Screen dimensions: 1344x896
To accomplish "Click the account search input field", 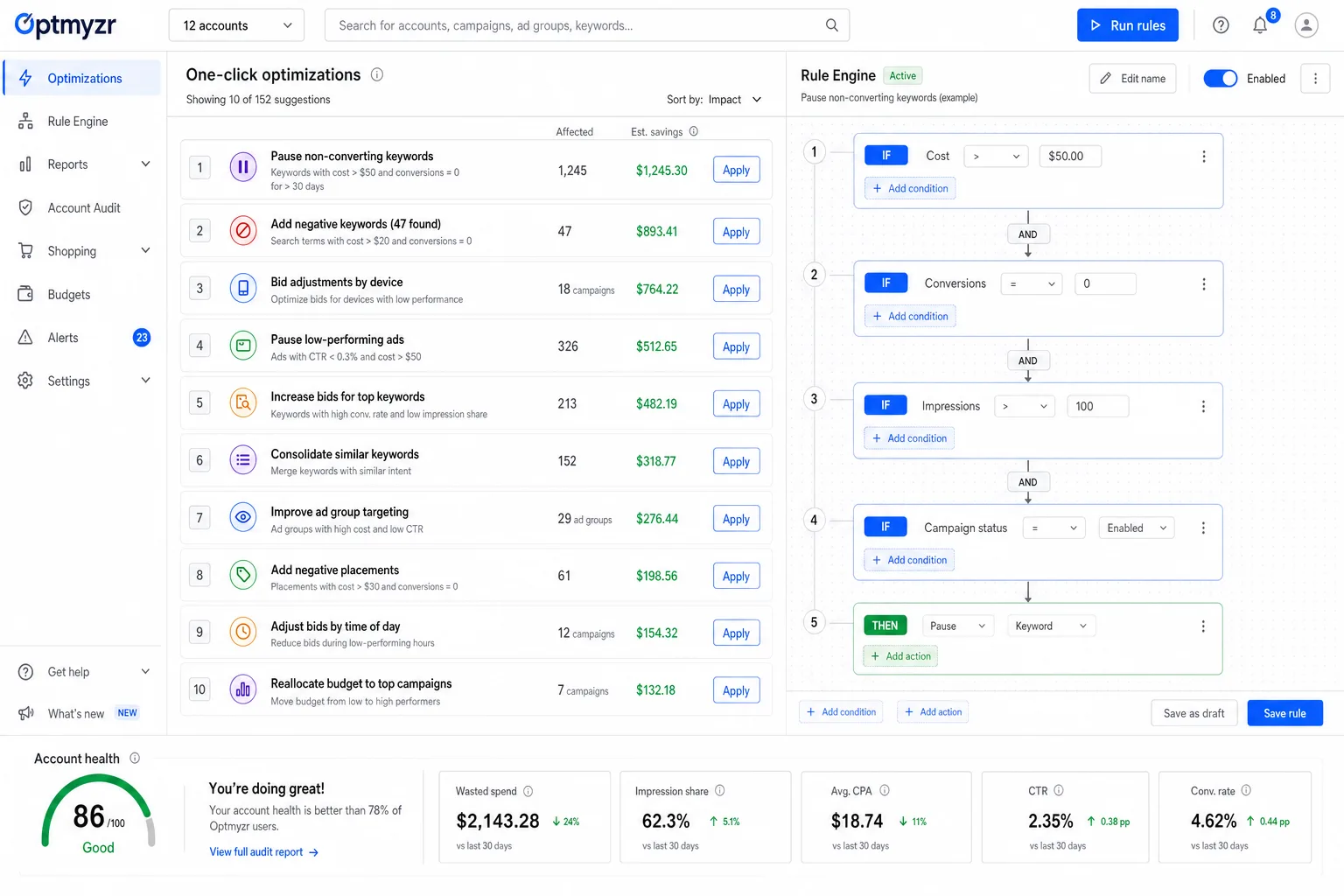I will [x=587, y=25].
